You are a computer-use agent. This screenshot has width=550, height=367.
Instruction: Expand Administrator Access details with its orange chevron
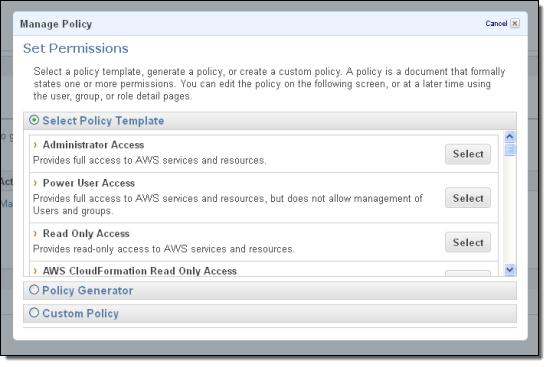pyautogui.click(x=35, y=145)
